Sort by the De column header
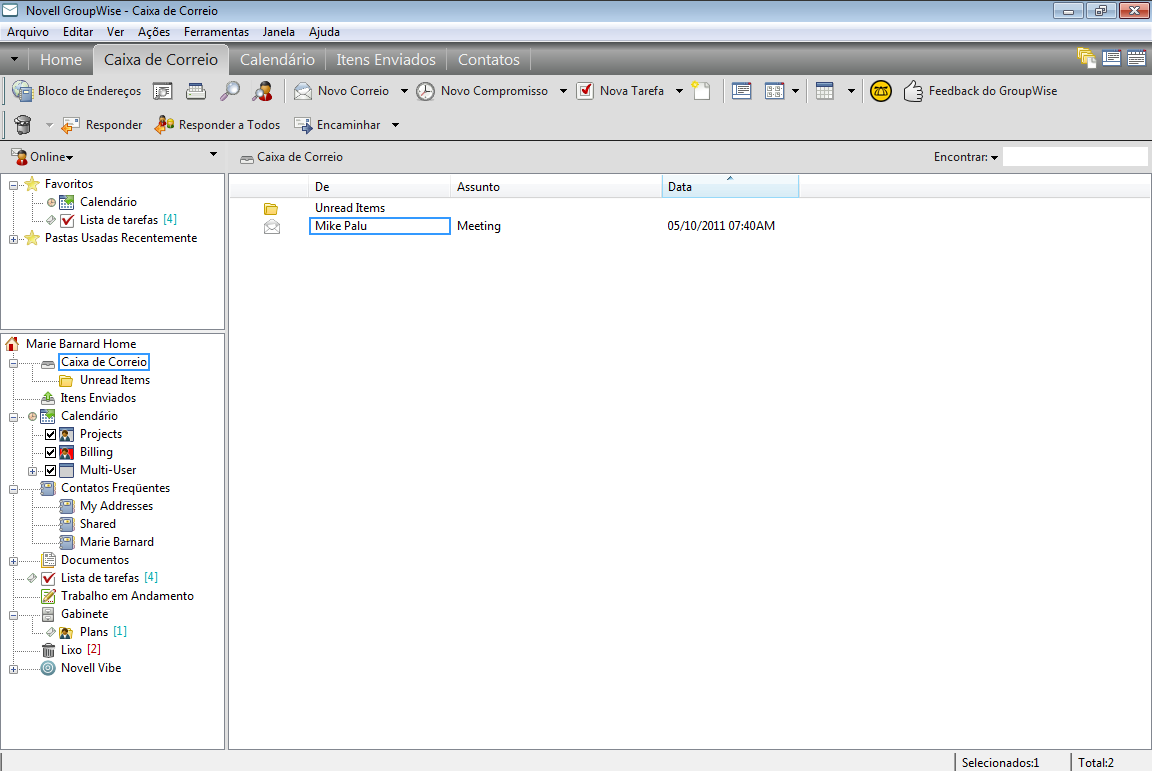The width and height of the screenshot is (1152, 771). 380,187
